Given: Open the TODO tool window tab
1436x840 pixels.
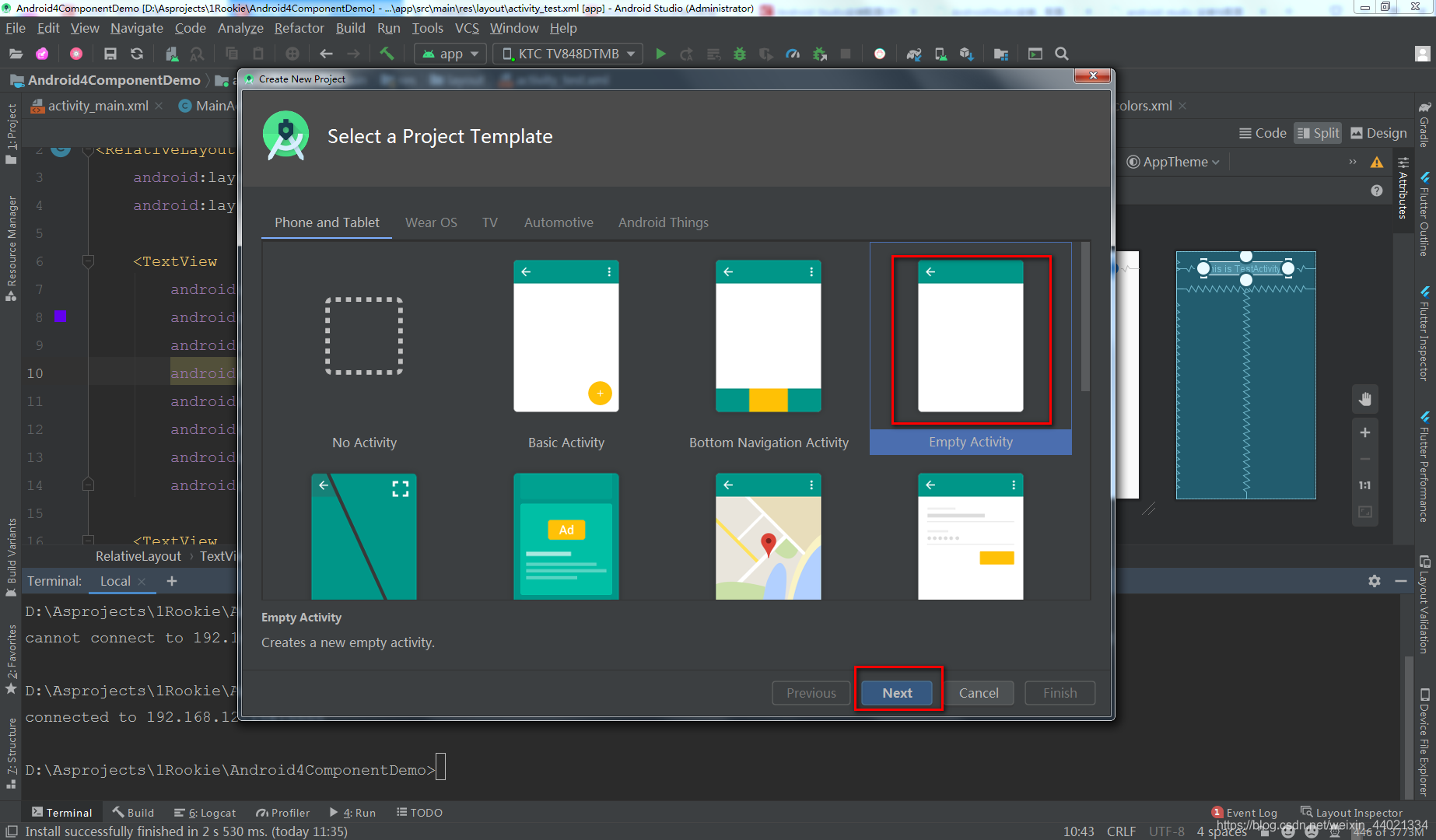Looking at the screenshot, I should (x=419, y=812).
